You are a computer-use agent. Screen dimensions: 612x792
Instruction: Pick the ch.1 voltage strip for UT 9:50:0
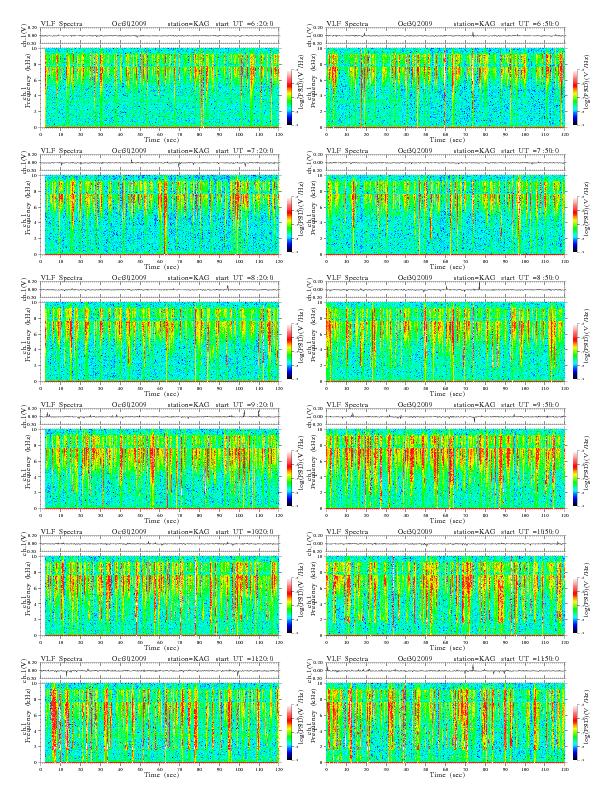pyautogui.click(x=445, y=417)
